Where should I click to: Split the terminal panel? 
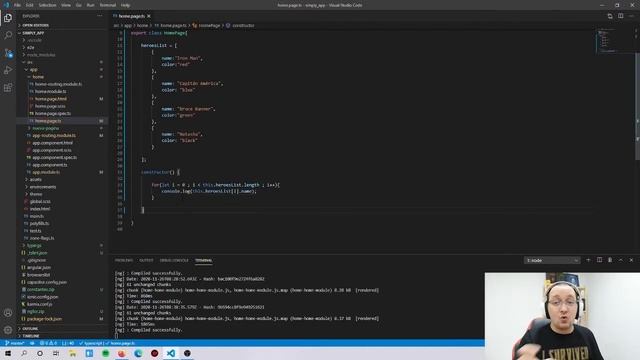[599, 260]
